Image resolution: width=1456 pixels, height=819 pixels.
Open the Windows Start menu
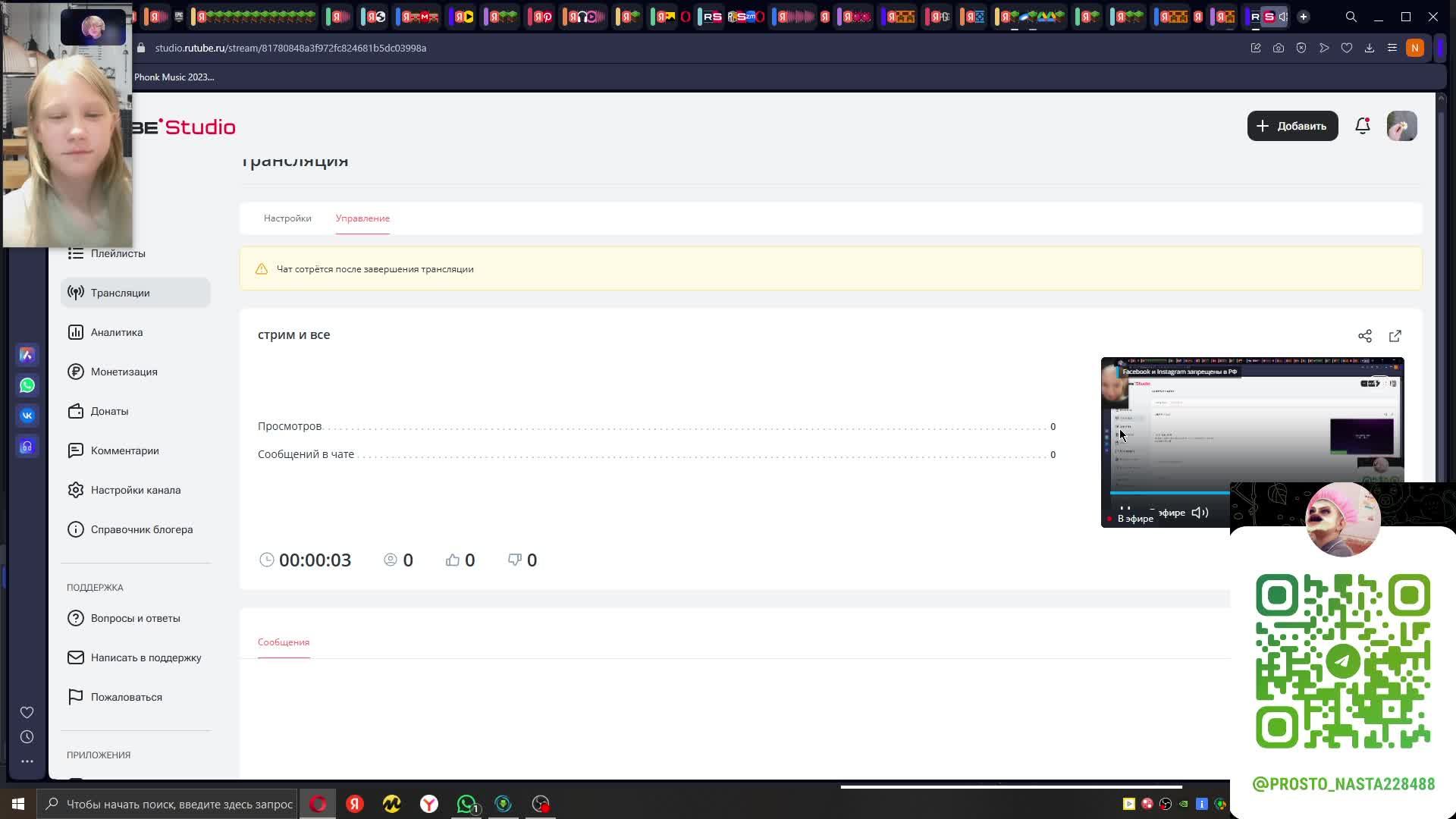tap(18, 804)
